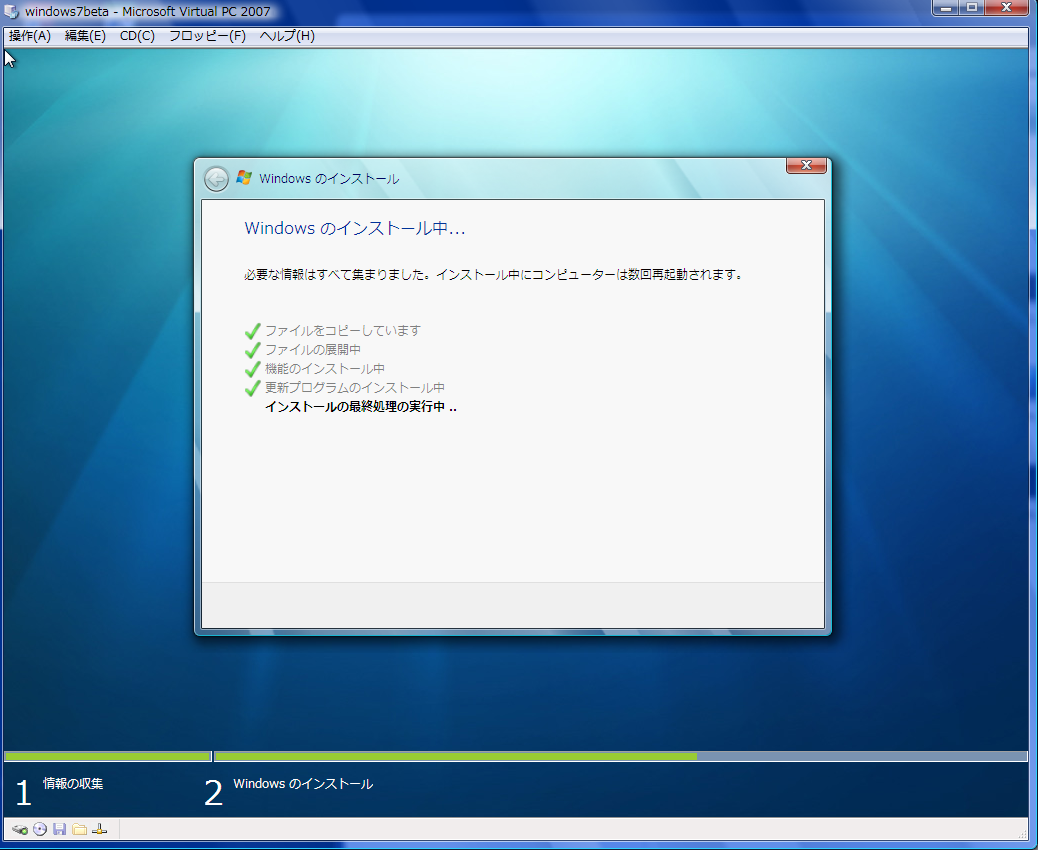Click the CD drive icon in status bar
This screenshot has height=850, width=1038.
click(x=40, y=829)
